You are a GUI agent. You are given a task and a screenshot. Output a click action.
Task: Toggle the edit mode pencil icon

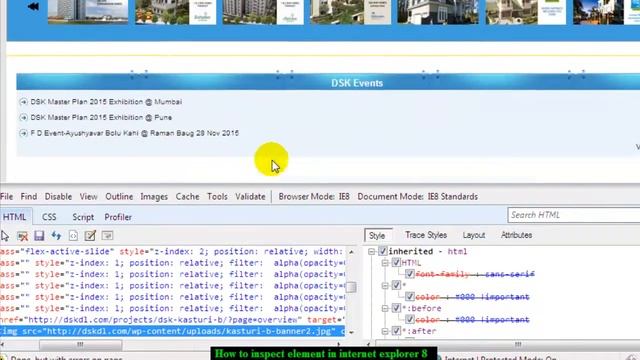[x=90, y=236]
